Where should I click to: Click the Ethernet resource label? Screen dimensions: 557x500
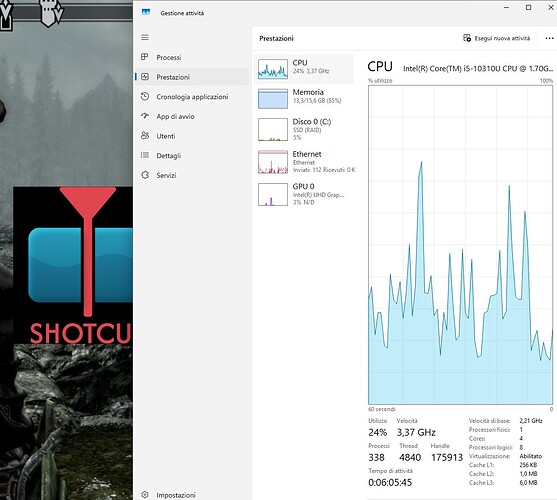pyautogui.click(x=307, y=154)
